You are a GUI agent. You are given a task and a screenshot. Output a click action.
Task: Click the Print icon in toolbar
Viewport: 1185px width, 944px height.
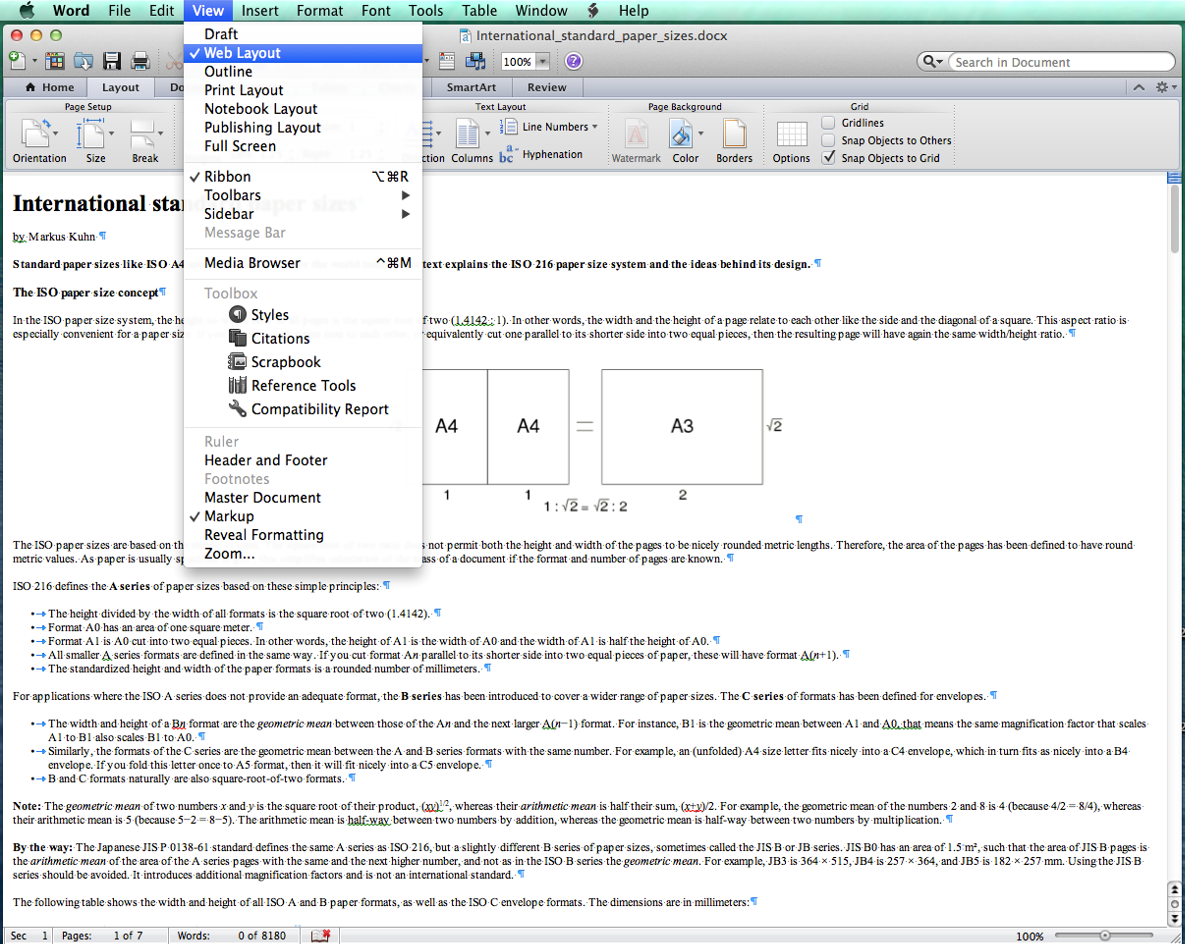point(141,62)
